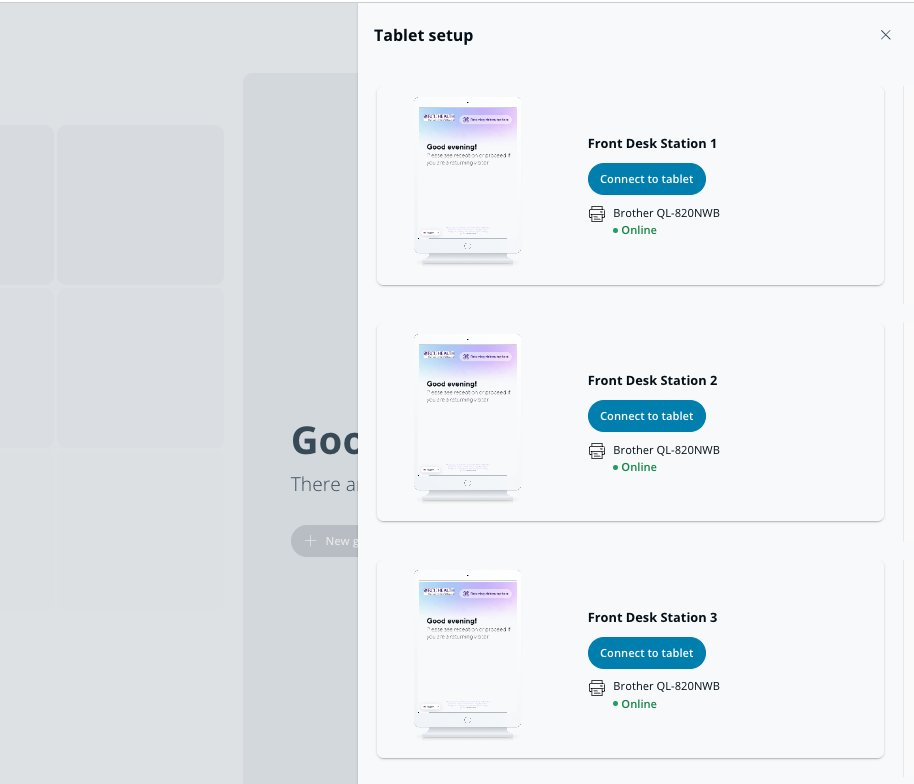Select the Front Desk Station 3 title

[x=652, y=618]
